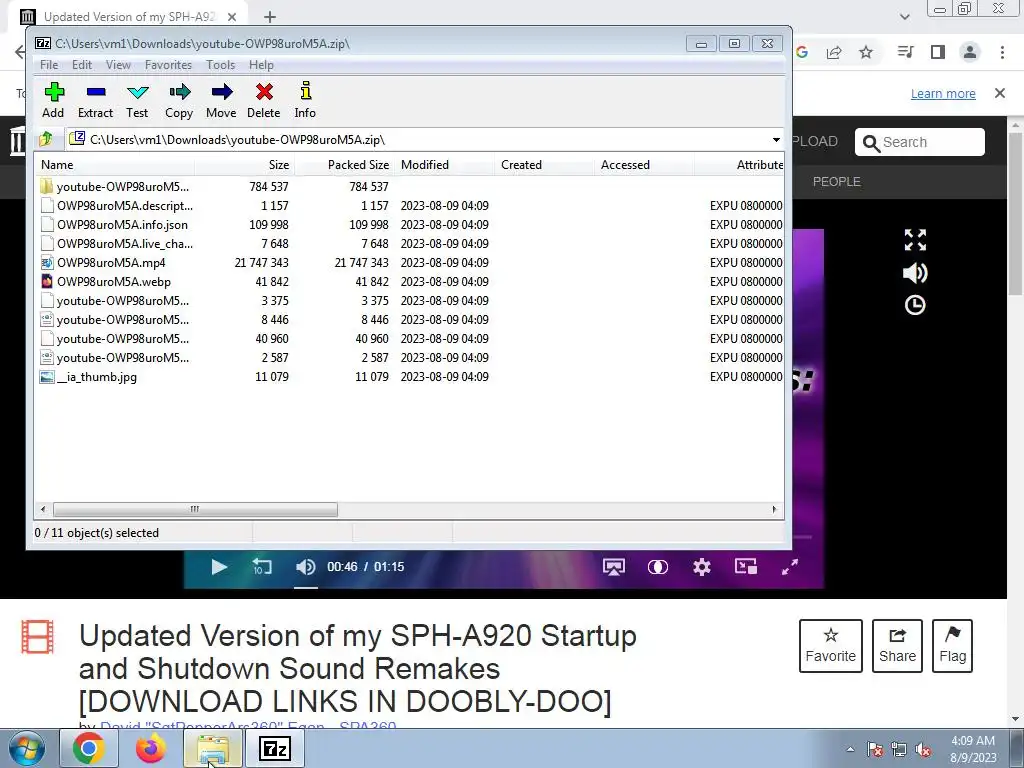
Task: Open the File menu in 7-Zip
Action: pos(49,65)
